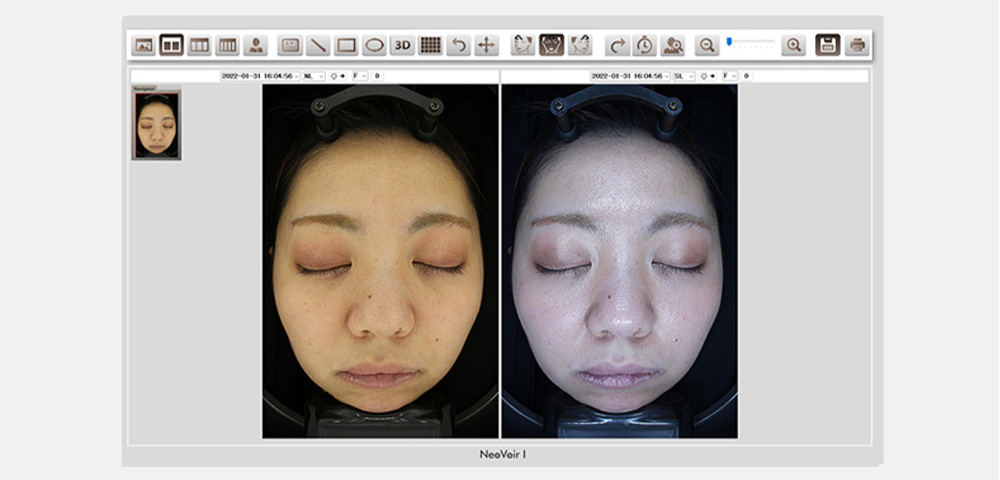This screenshot has width=1000, height=480.
Task: Click the save disk icon
Action: (x=827, y=45)
